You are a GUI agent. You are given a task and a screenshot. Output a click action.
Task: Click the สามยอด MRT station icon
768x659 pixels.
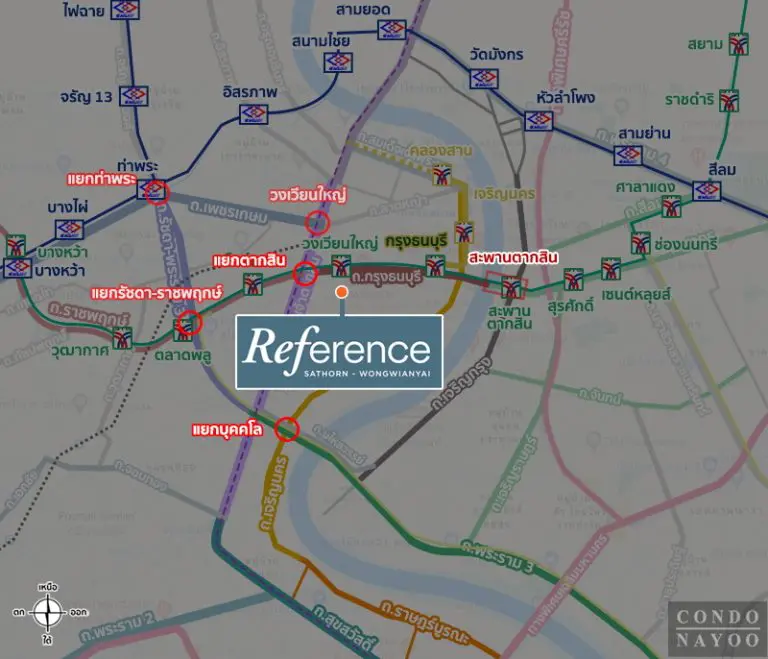click(392, 29)
